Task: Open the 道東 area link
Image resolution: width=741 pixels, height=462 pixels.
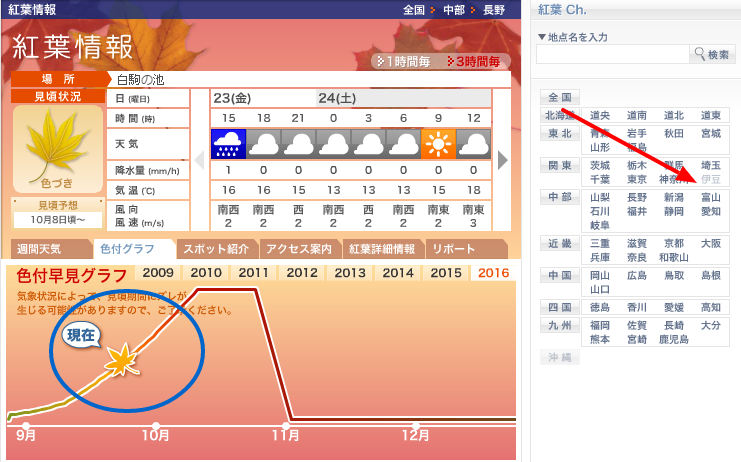Action: [x=711, y=115]
